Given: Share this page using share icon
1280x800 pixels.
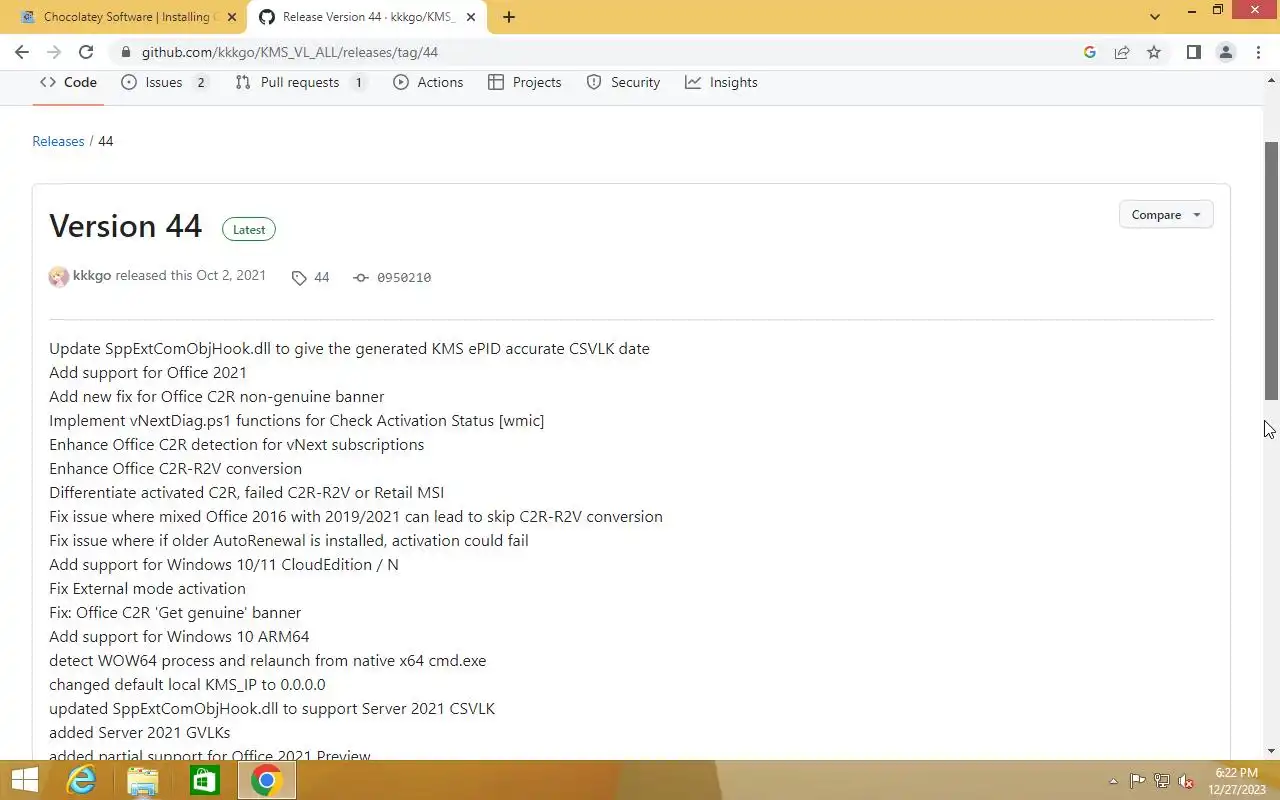Looking at the screenshot, I should tap(1122, 52).
